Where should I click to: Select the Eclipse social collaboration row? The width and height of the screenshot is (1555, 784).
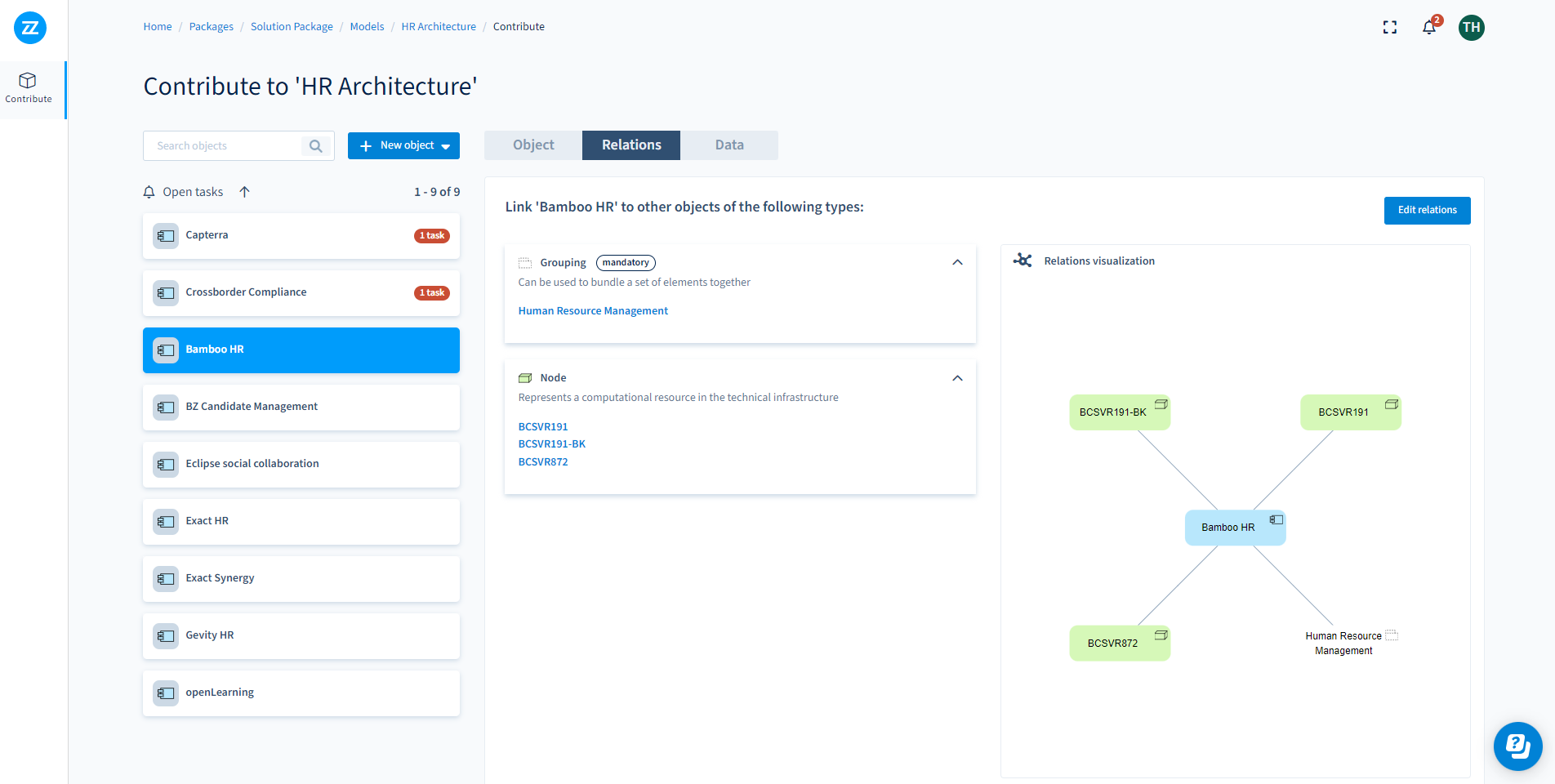pyautogui.click(x=301, y=465)
